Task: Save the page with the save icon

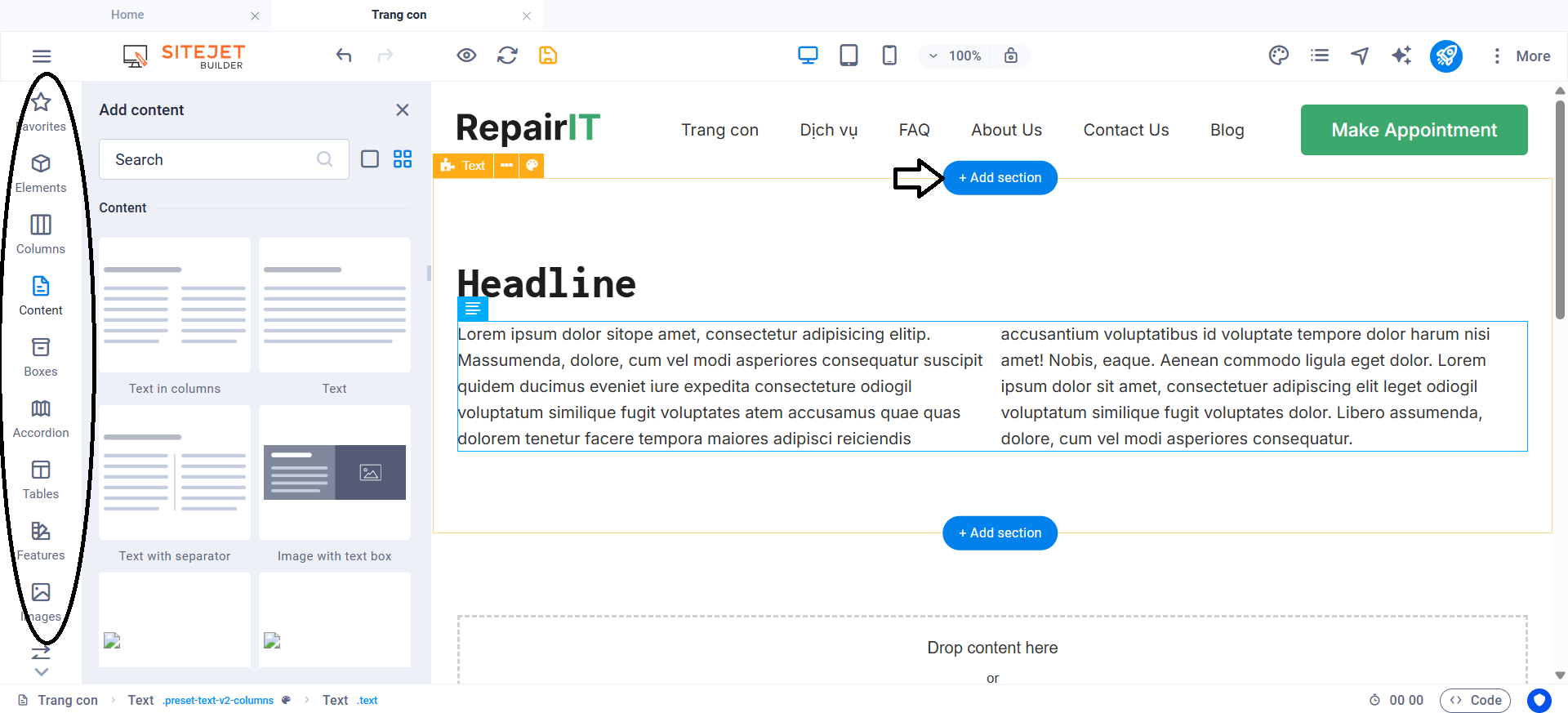Action: tap(548, 56)
